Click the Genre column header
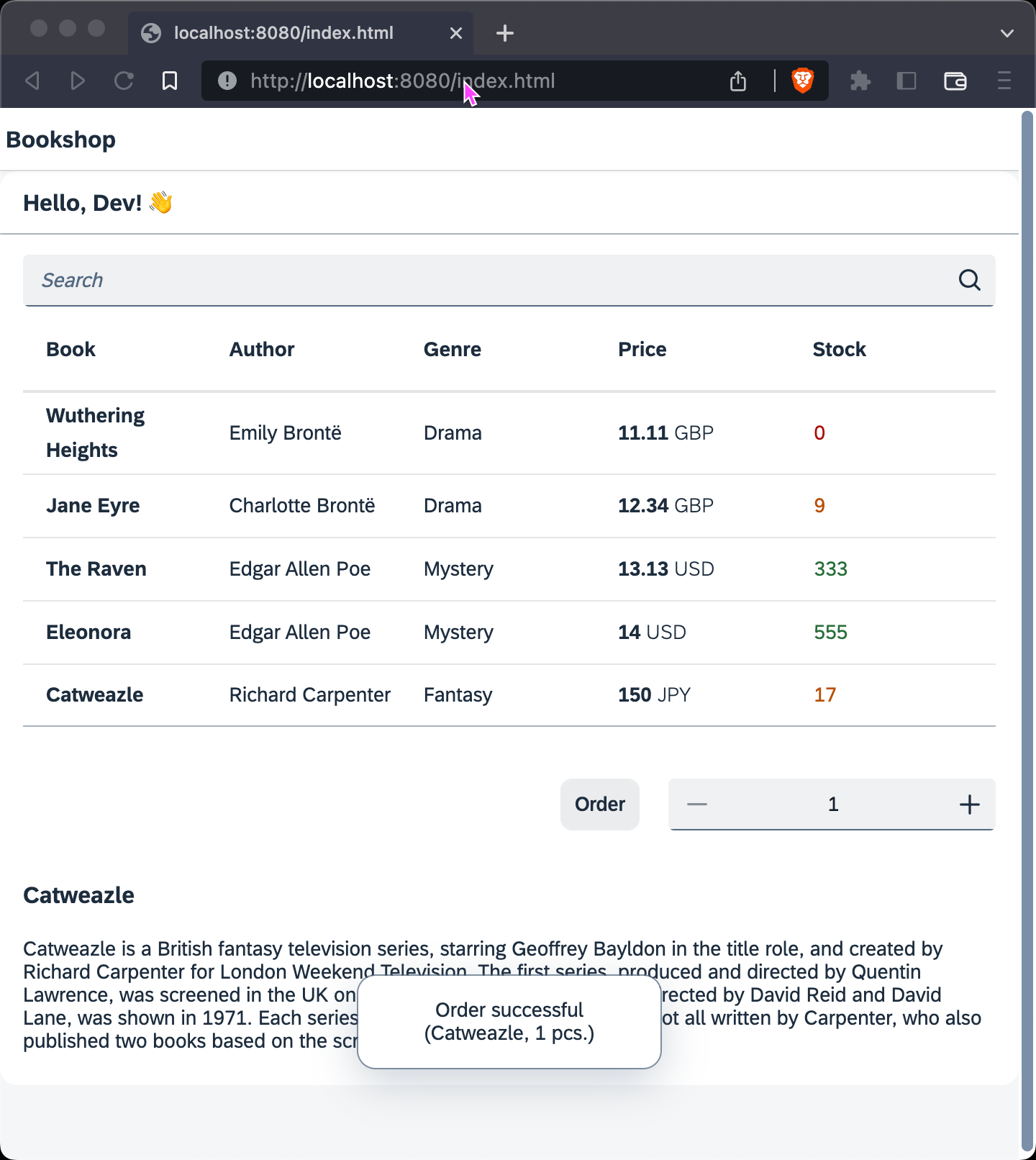1036x1160 pixels. point(453,349)
